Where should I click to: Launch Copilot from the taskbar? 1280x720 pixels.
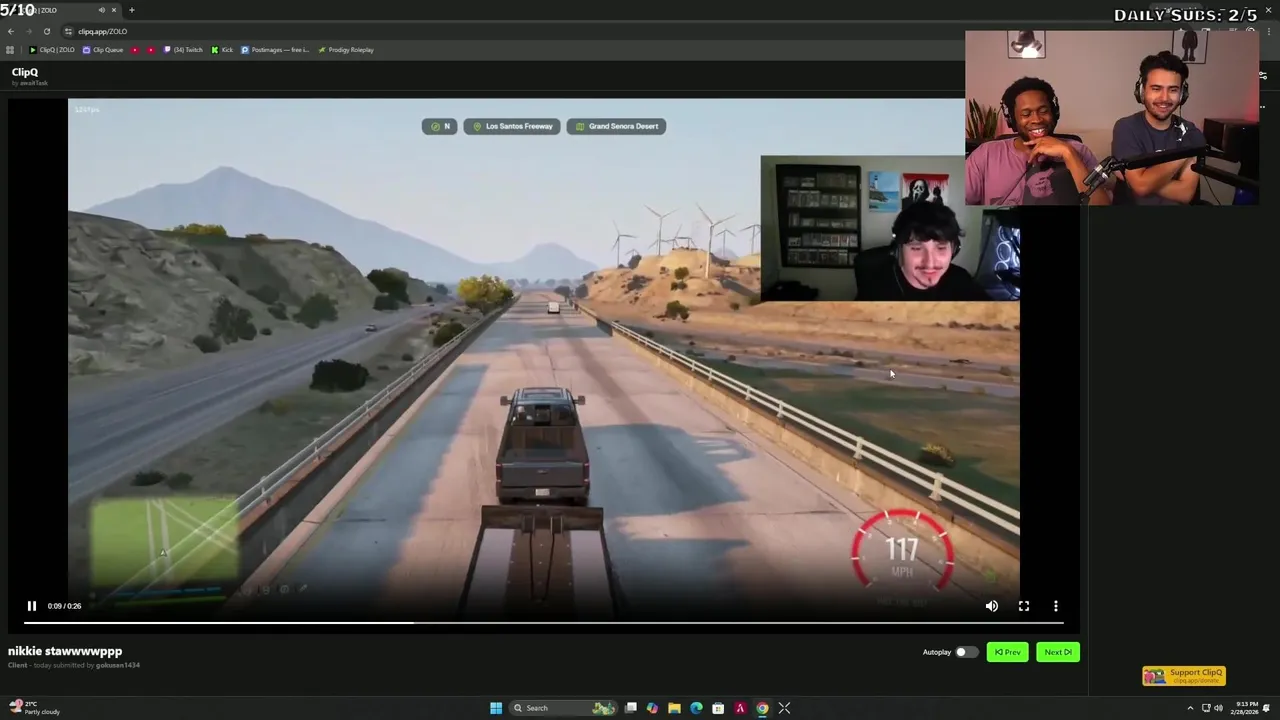click(x=652, y=708)
